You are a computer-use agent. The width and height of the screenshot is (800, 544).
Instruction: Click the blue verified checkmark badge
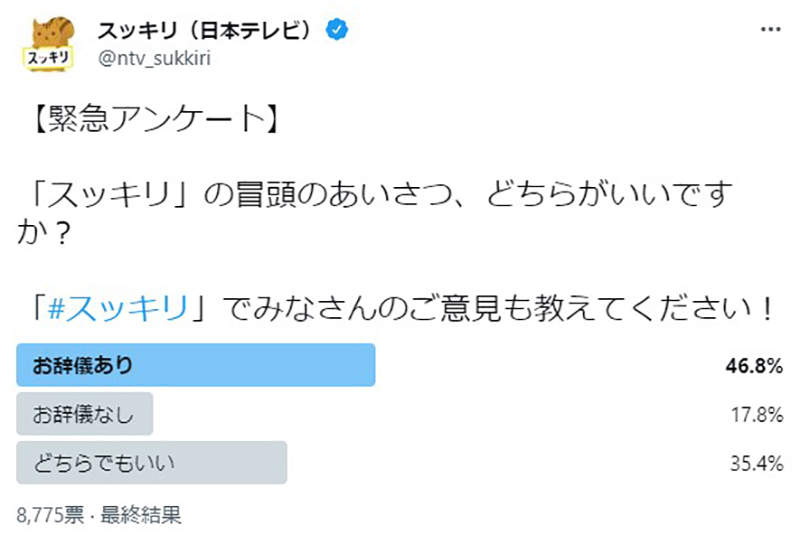click(x=339, y=30)
